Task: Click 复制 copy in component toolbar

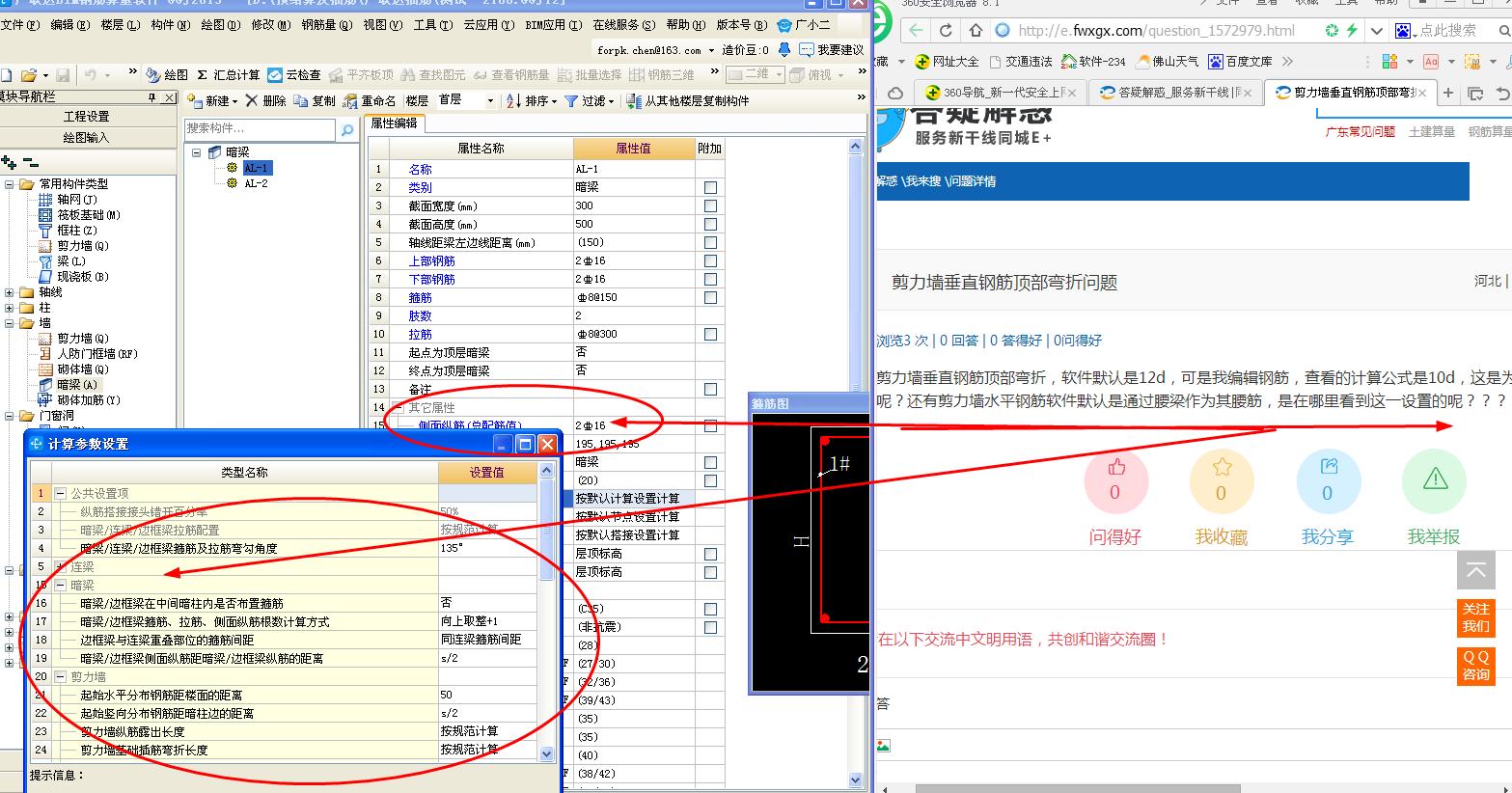Action: tap(315, 100)
